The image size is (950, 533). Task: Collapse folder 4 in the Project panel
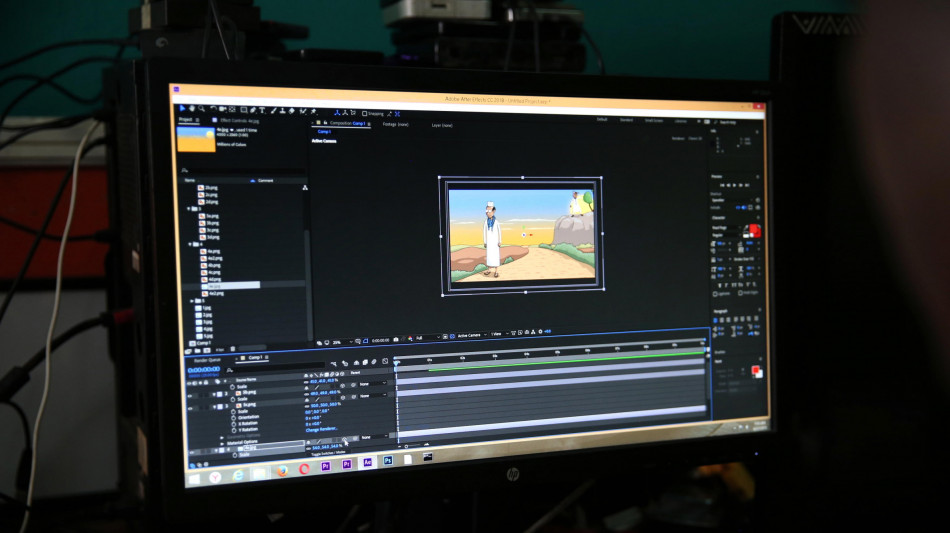191,244
